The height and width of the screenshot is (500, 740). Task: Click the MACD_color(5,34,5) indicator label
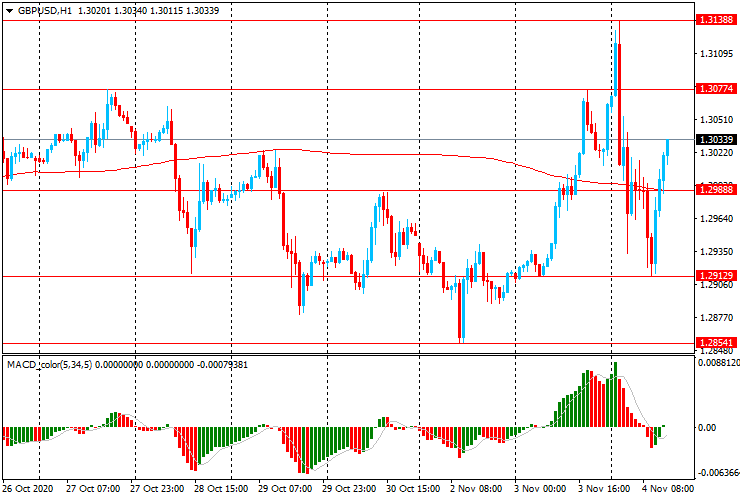[50, 365]
